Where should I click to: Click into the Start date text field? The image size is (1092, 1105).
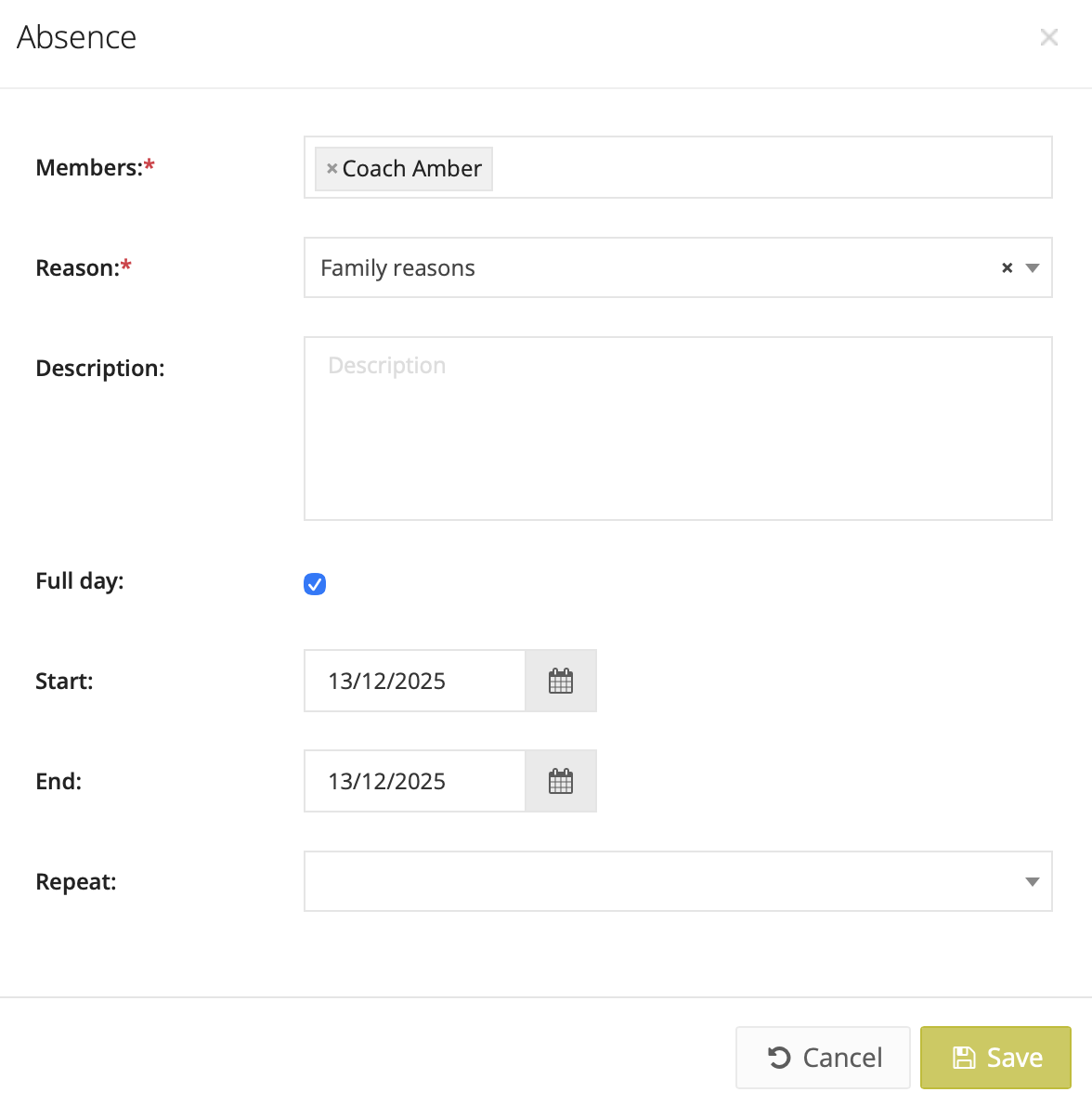(414, 682)
